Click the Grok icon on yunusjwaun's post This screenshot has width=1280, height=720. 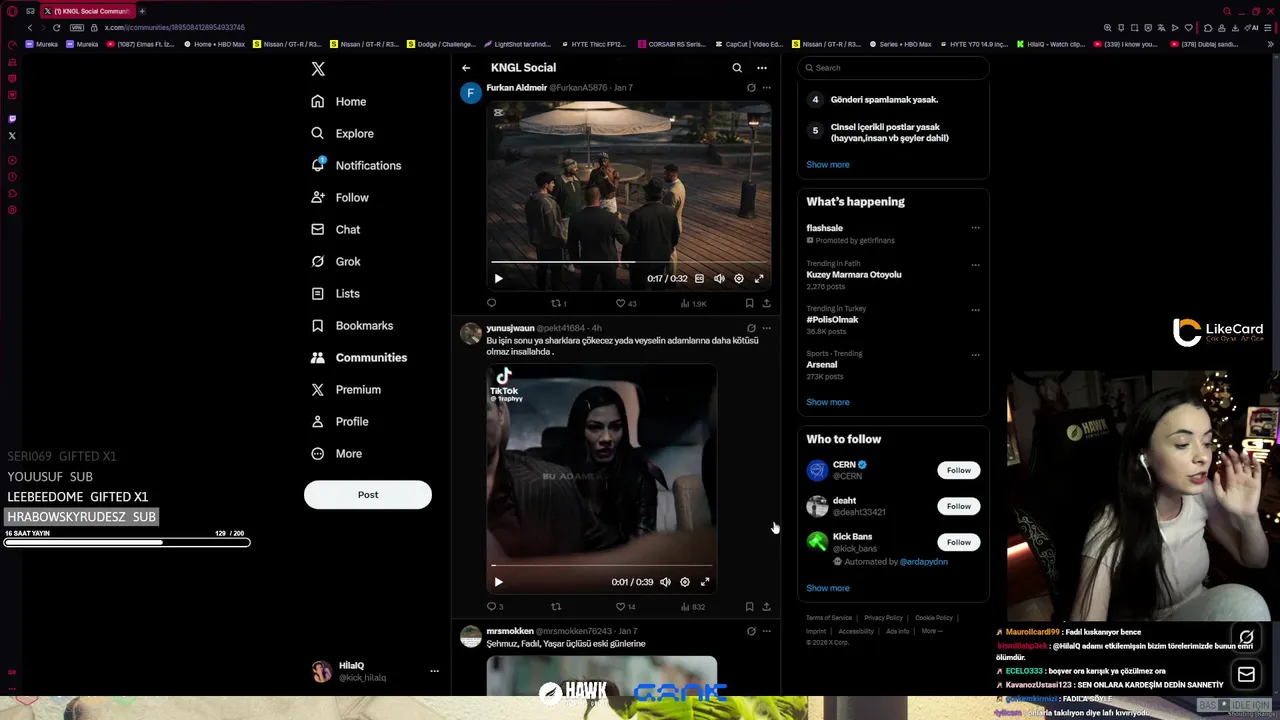(751, 328)
